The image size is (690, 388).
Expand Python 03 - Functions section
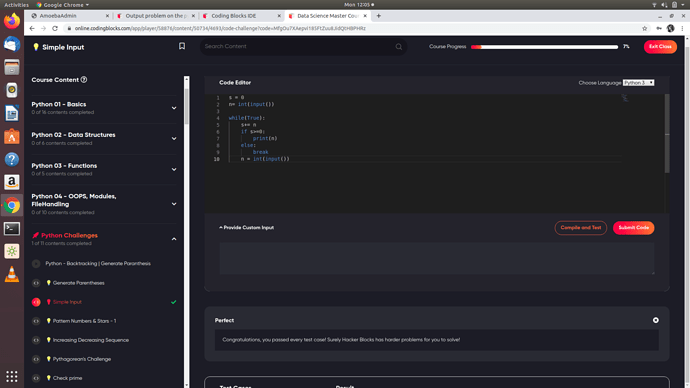[174, 169]
